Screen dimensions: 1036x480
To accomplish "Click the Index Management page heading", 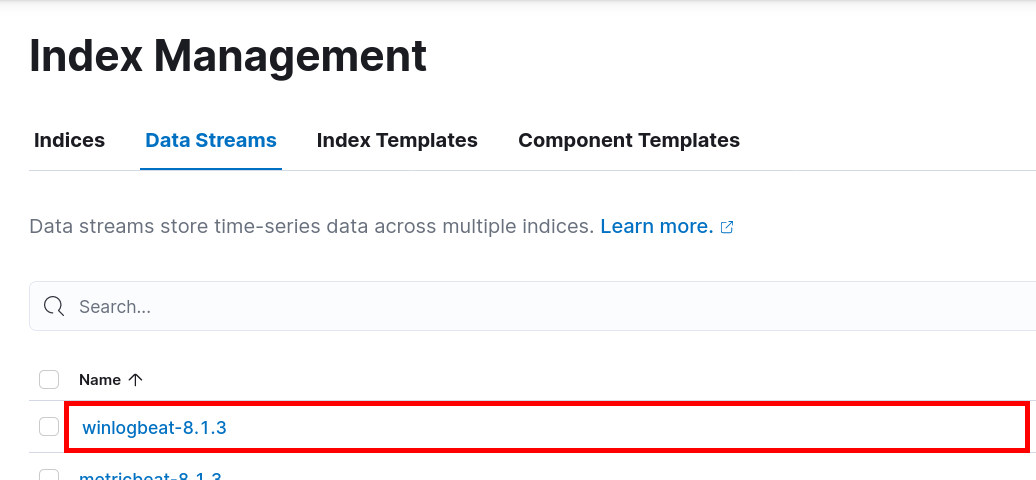I will pos(228,56).
